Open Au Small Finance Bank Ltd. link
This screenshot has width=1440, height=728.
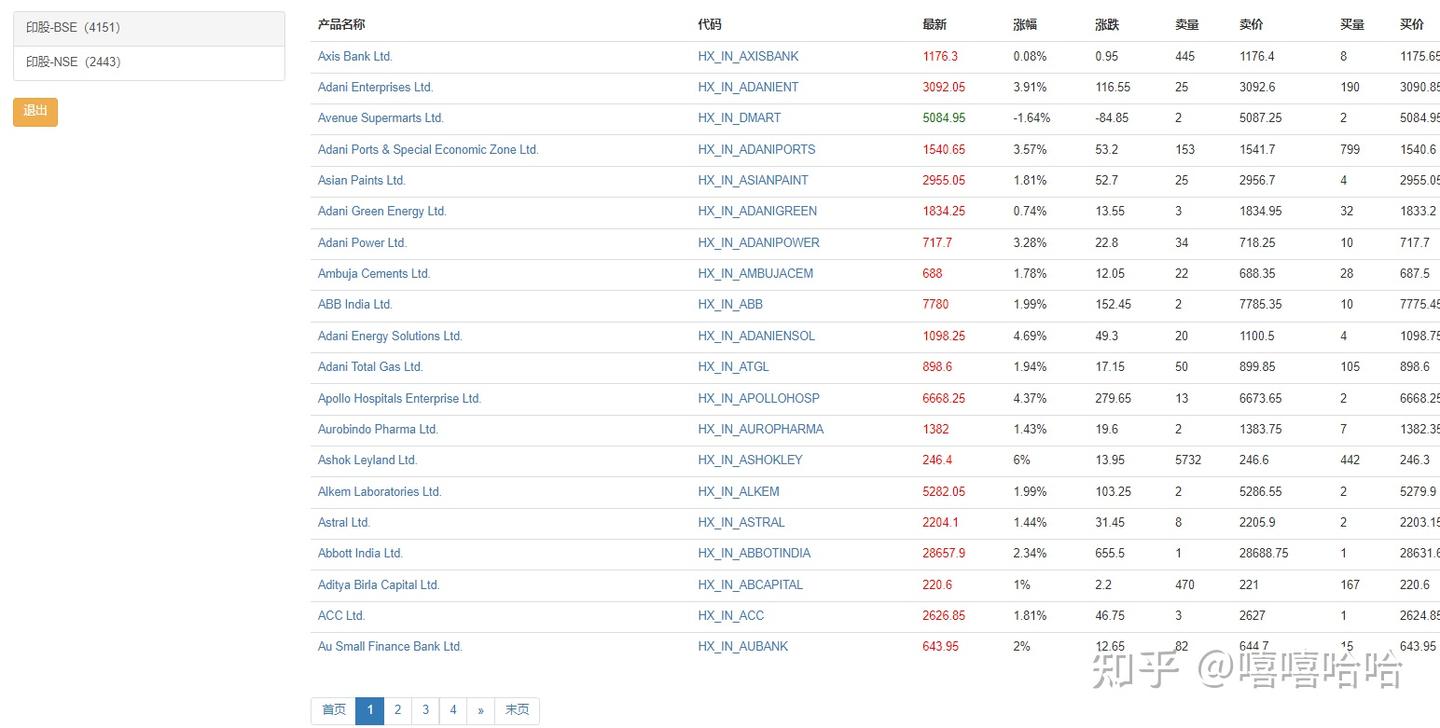(x=390, y=646)
